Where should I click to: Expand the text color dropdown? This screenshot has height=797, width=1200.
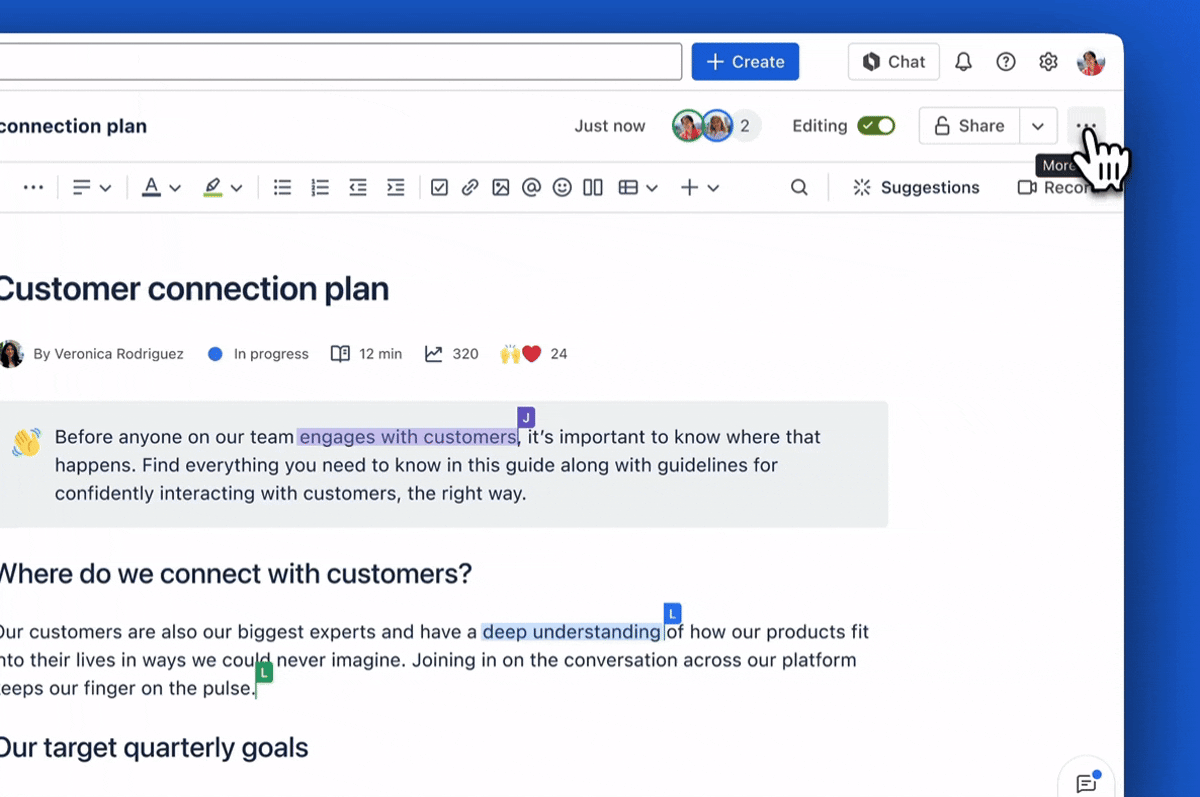coord(176,187)
